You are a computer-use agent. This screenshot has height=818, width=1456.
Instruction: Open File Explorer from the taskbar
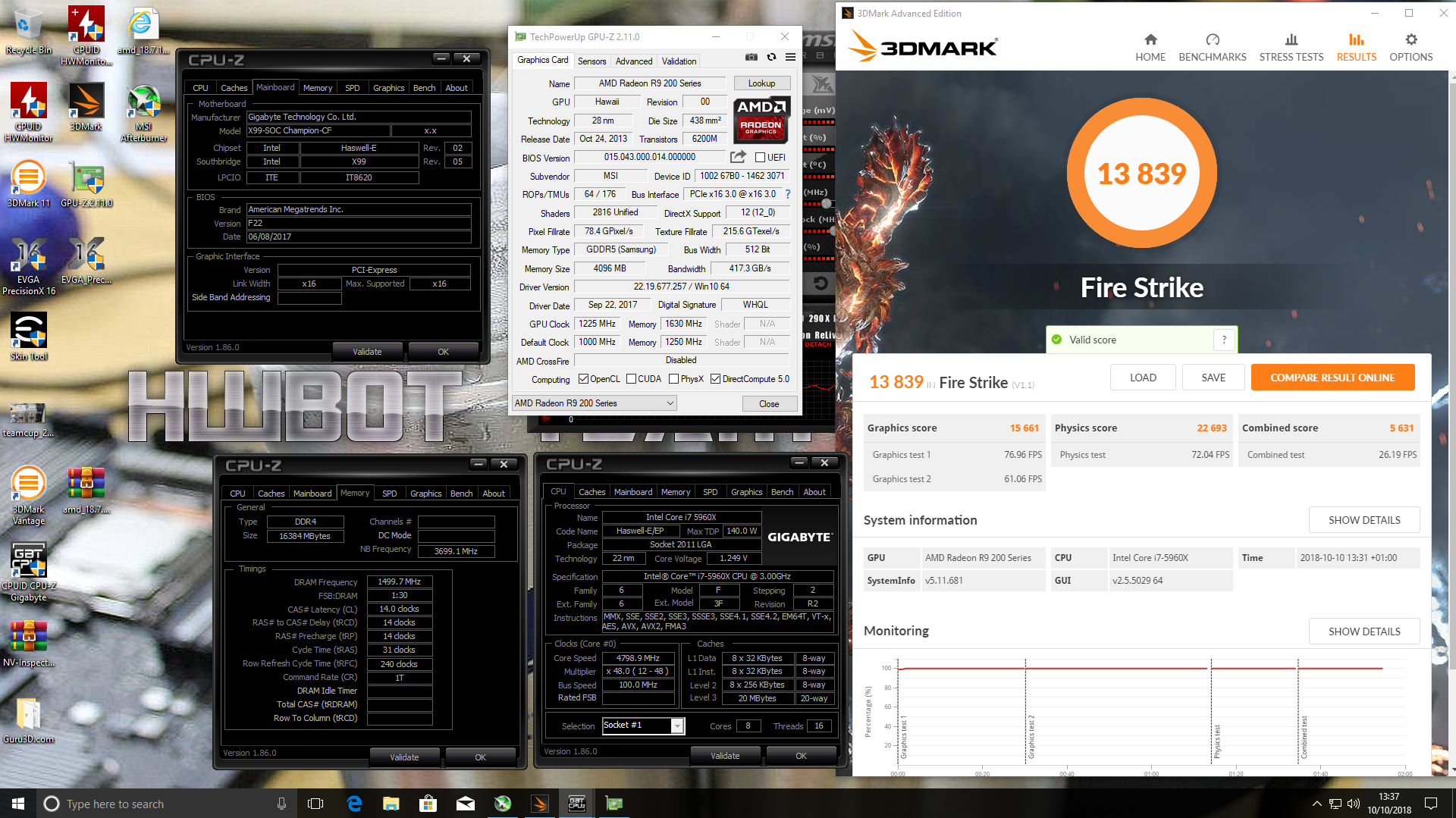(391, 803)
